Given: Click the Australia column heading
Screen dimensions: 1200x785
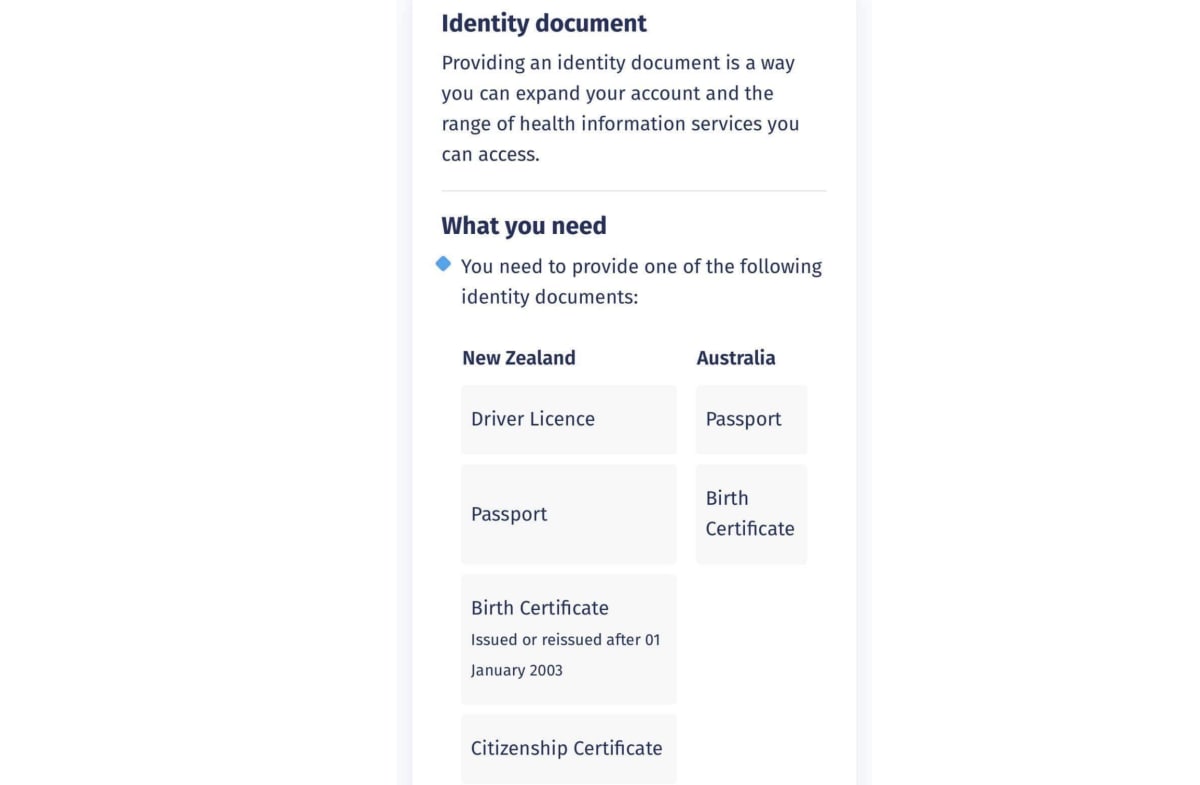Looking at the screenshot, I should (x=736, y=358).
